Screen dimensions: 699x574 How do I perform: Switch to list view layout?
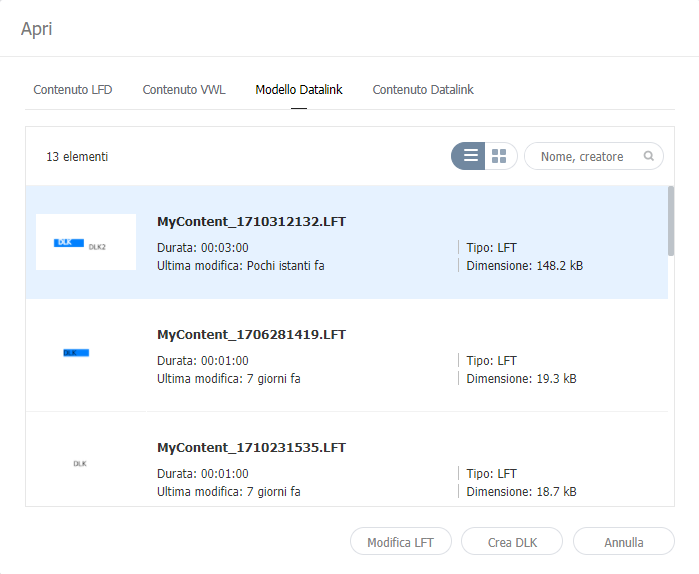(470, 156)
